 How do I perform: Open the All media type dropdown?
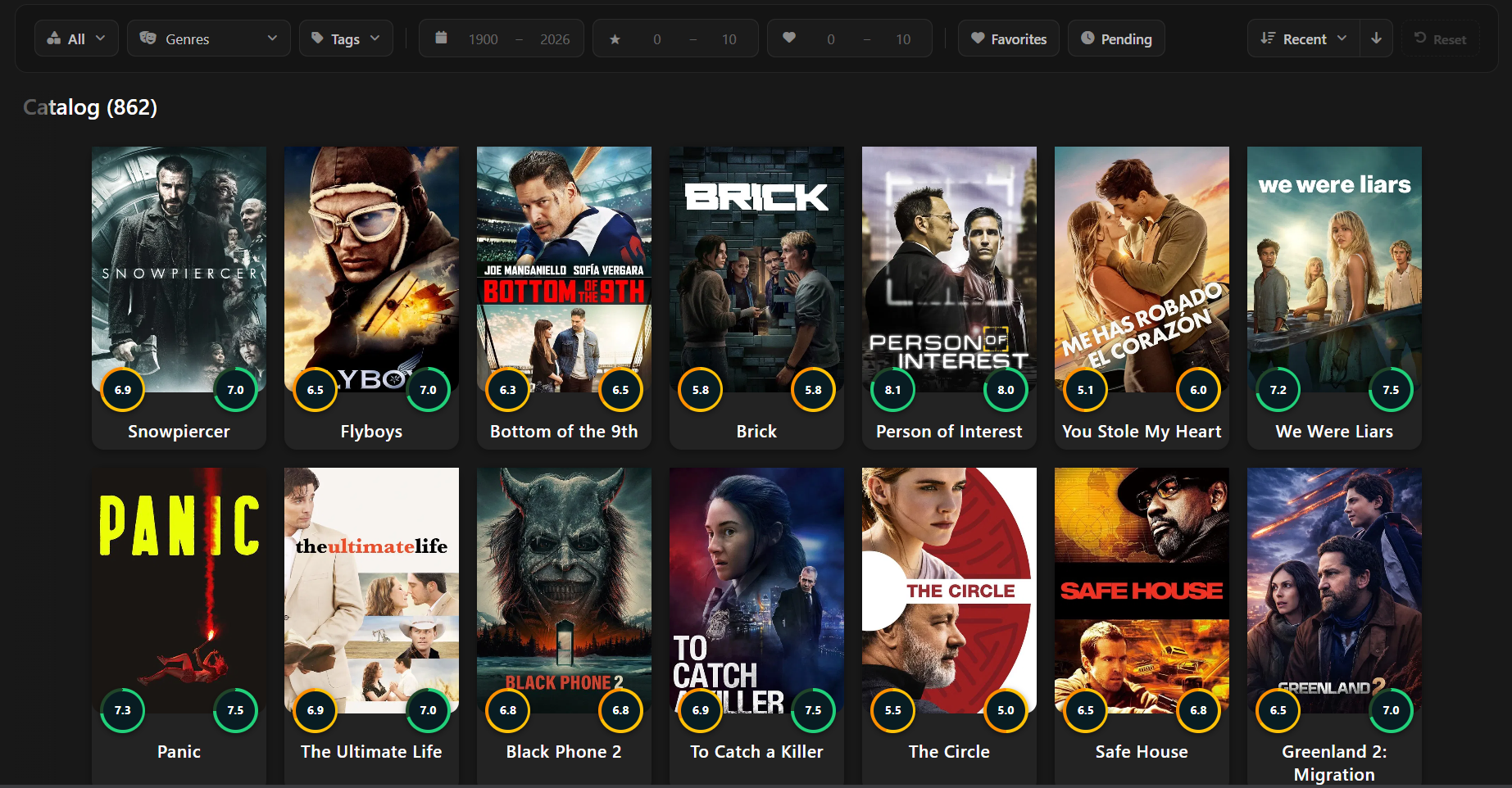click(76, 38)
